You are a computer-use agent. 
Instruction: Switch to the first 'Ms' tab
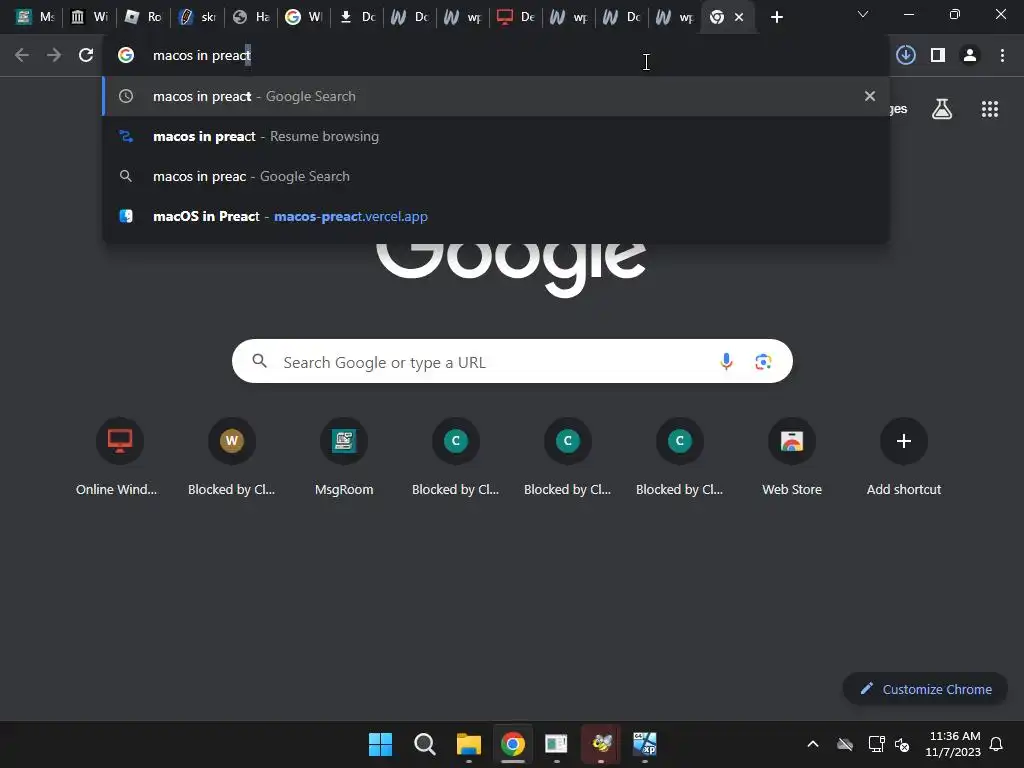[36, 17]
